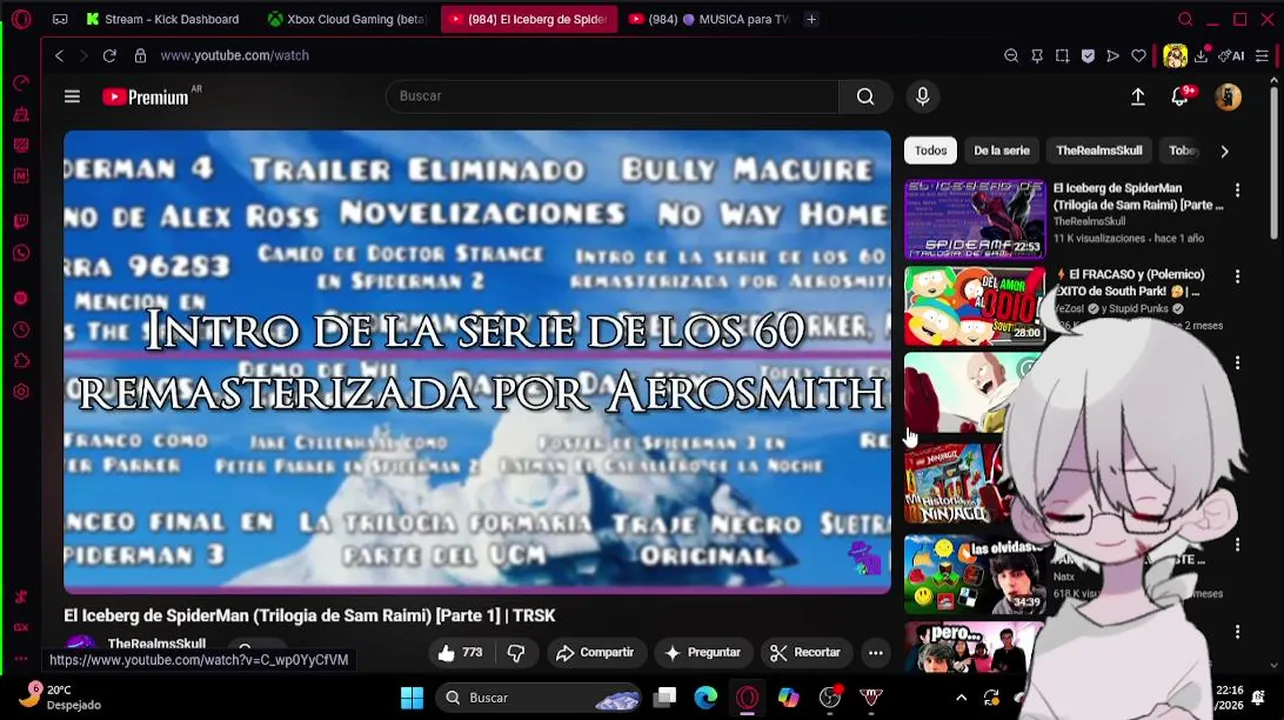
Task: Reload the current page
Action: 109,56
